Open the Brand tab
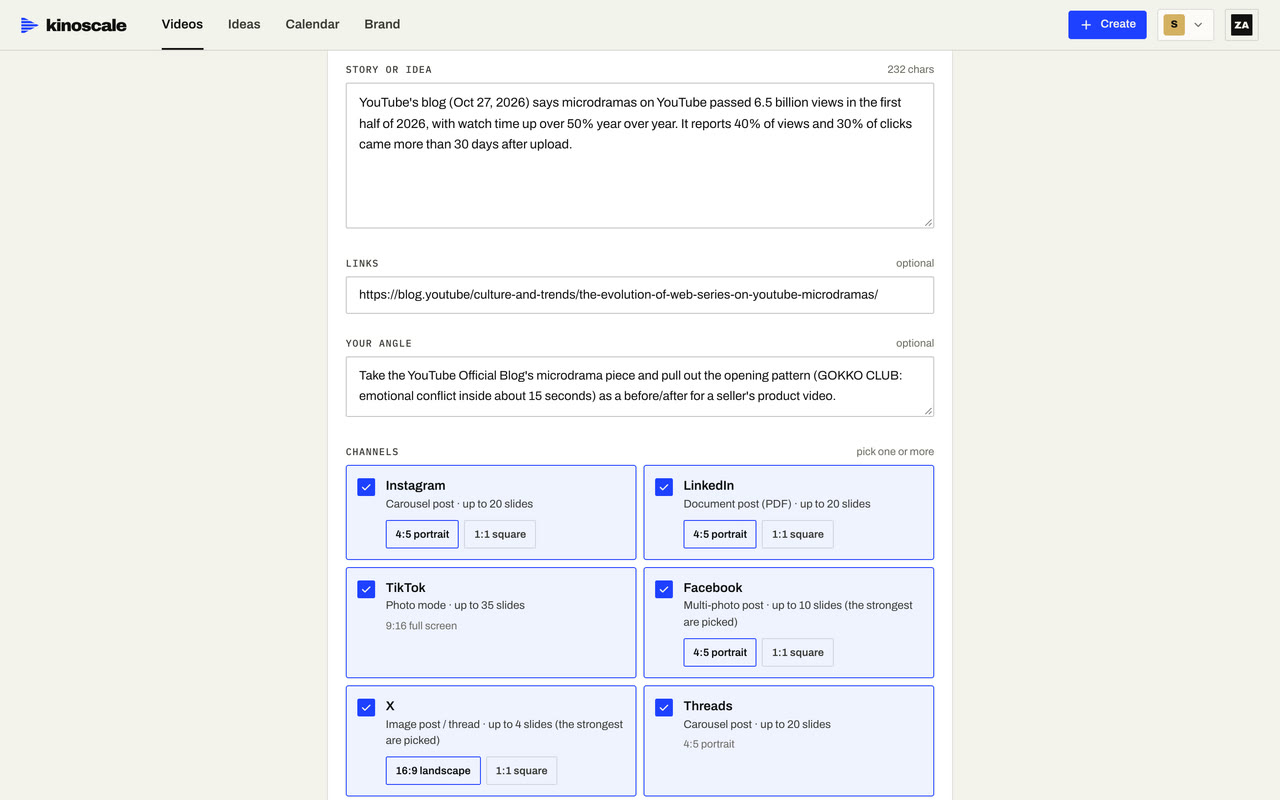The width and height of the screenshot is (1280, 800). pyautogui.click(x=382, y=25)
